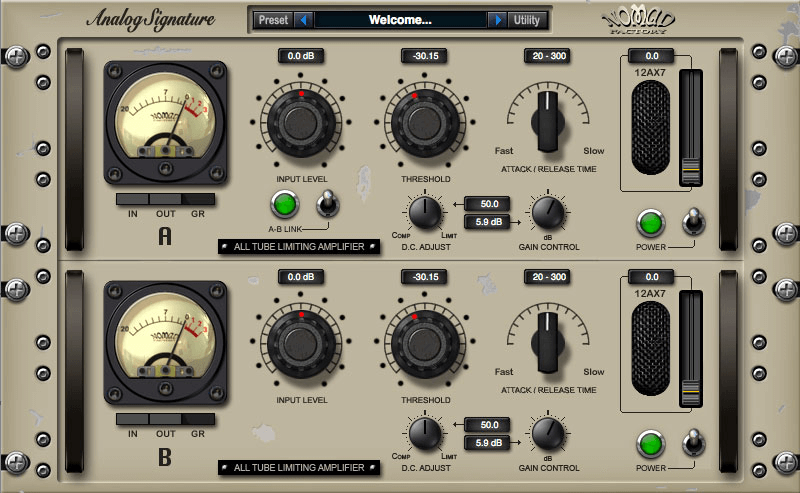Click channel A D.C. Adjust knob
The width and height of the screenshot is (800, 493).
(x=425, y=212)
